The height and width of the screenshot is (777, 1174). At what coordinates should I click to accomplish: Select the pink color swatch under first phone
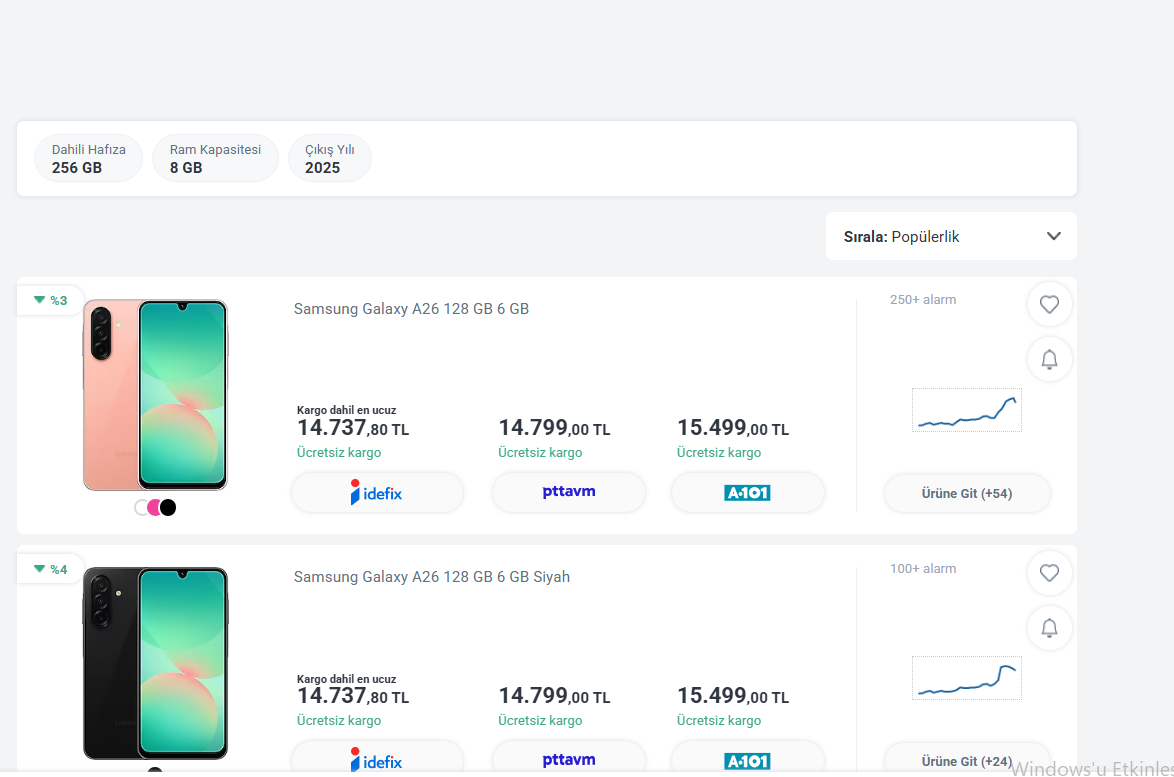[x=155, y=508]
